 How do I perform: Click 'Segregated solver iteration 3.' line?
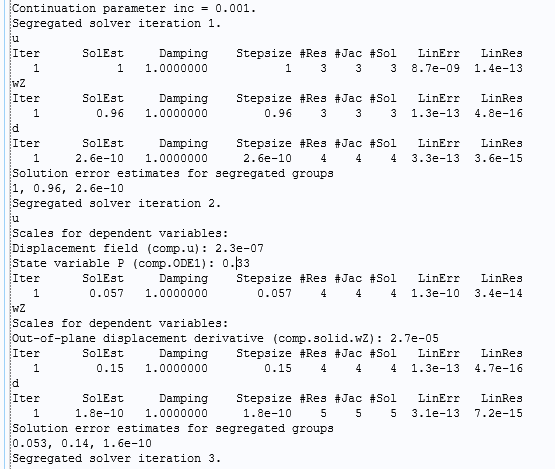(x=116, y=458)
